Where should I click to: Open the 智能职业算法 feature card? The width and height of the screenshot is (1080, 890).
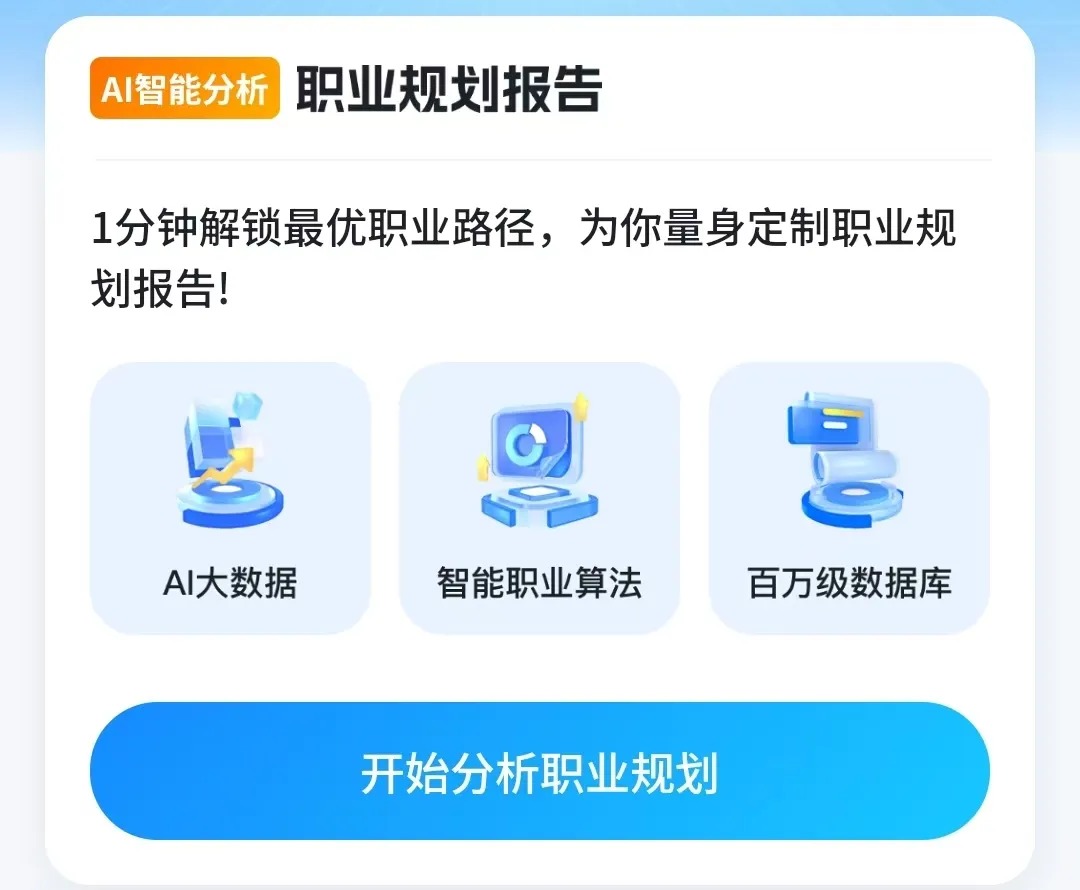pos(539,498)
